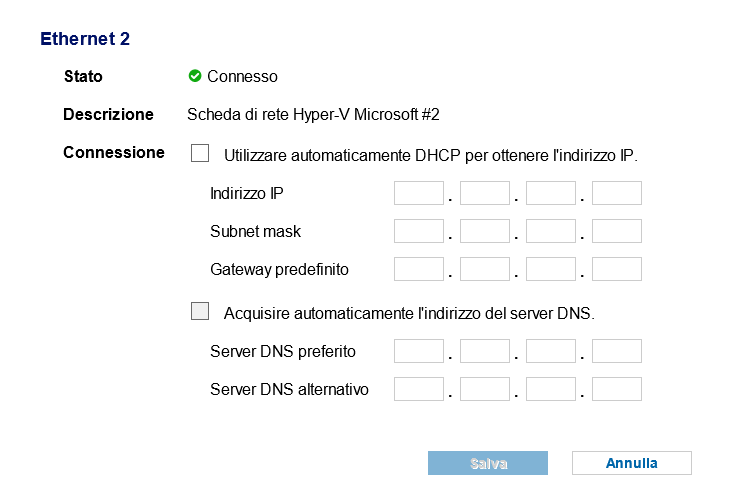Image resolution: width=732 pixels, height=499 pixels.
Task: Click first Subnet mask octet field
Action: 419,231
